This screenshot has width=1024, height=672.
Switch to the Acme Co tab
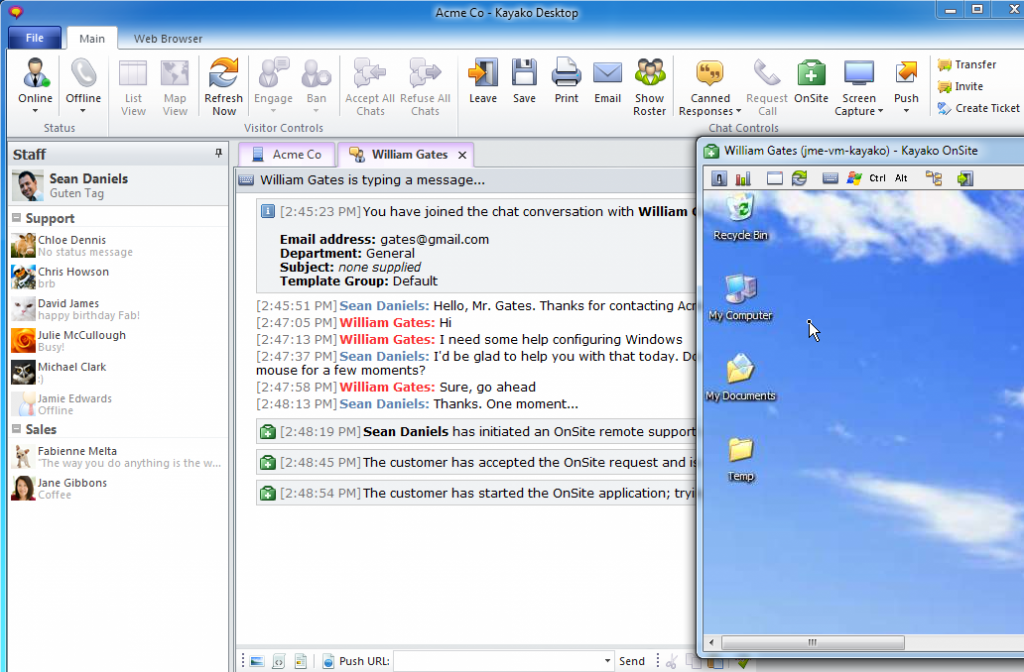[x=287, y=154]
